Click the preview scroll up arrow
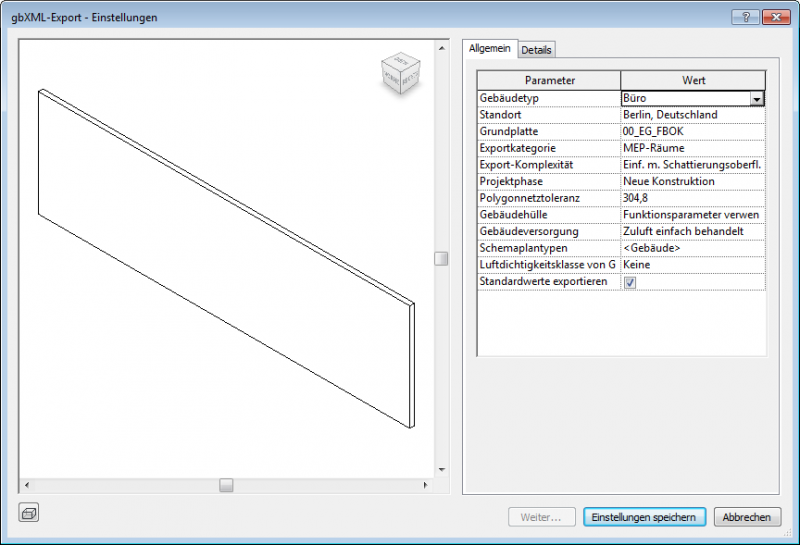800x545 pixels. click(x=441, y=47)
